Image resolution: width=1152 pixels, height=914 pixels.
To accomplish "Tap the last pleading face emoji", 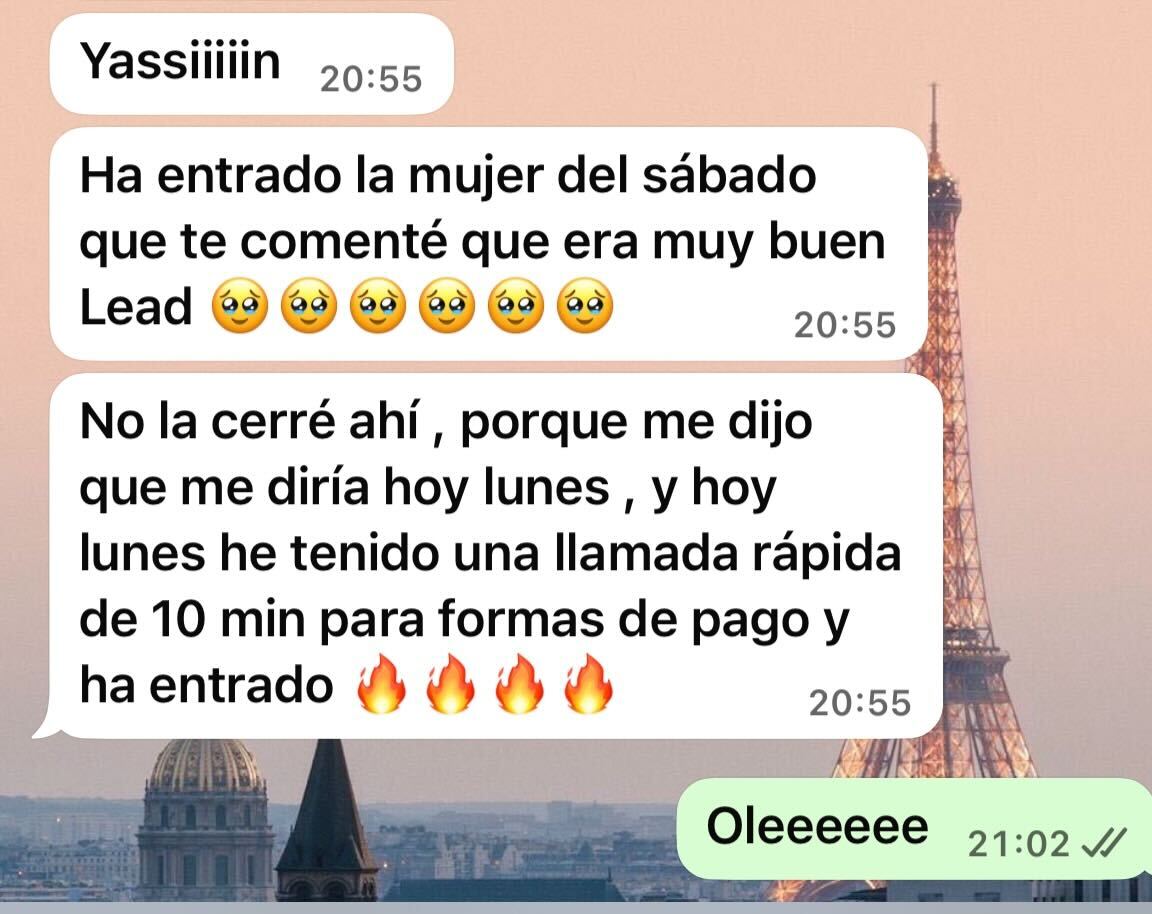I will tap(586, 306).
